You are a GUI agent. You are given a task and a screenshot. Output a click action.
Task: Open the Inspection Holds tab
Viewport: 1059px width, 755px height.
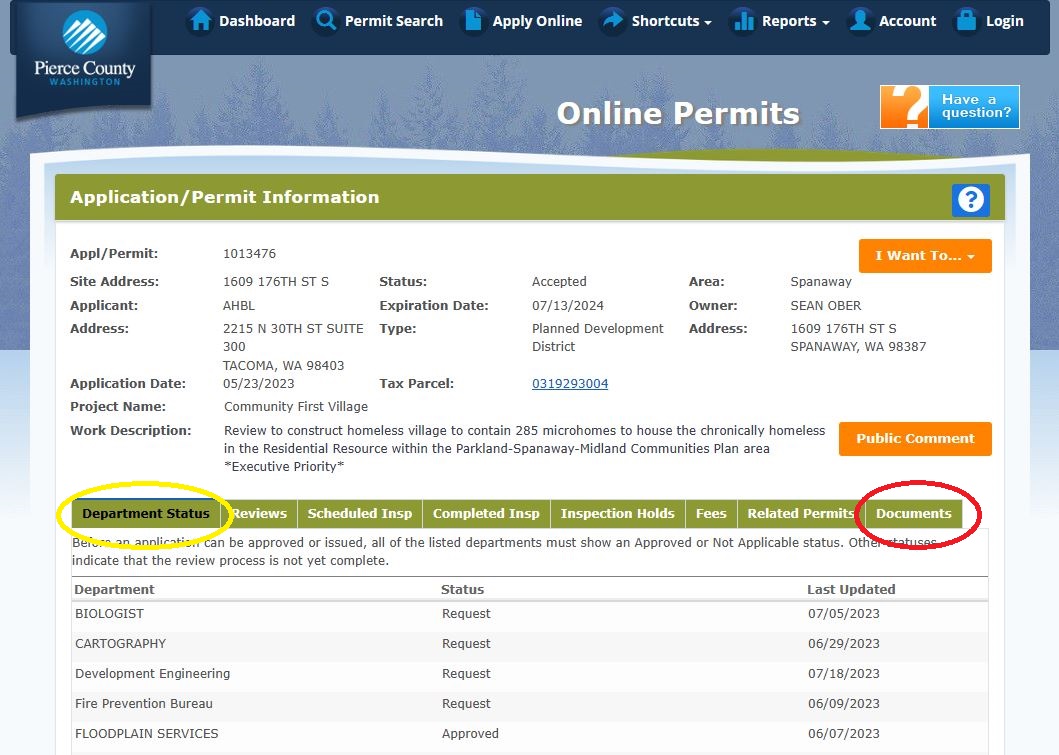(617, 514)
